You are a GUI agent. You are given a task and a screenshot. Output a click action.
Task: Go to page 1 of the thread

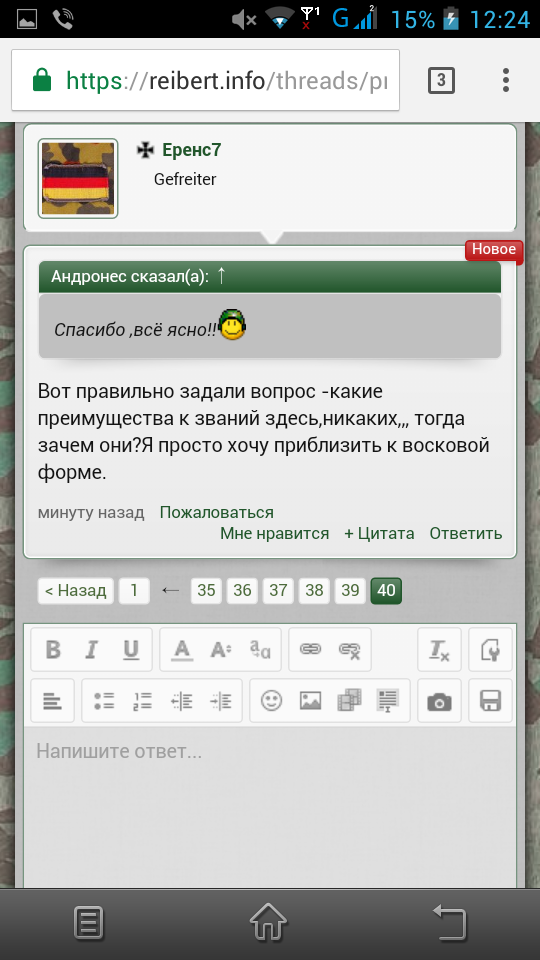click(134, 591)
